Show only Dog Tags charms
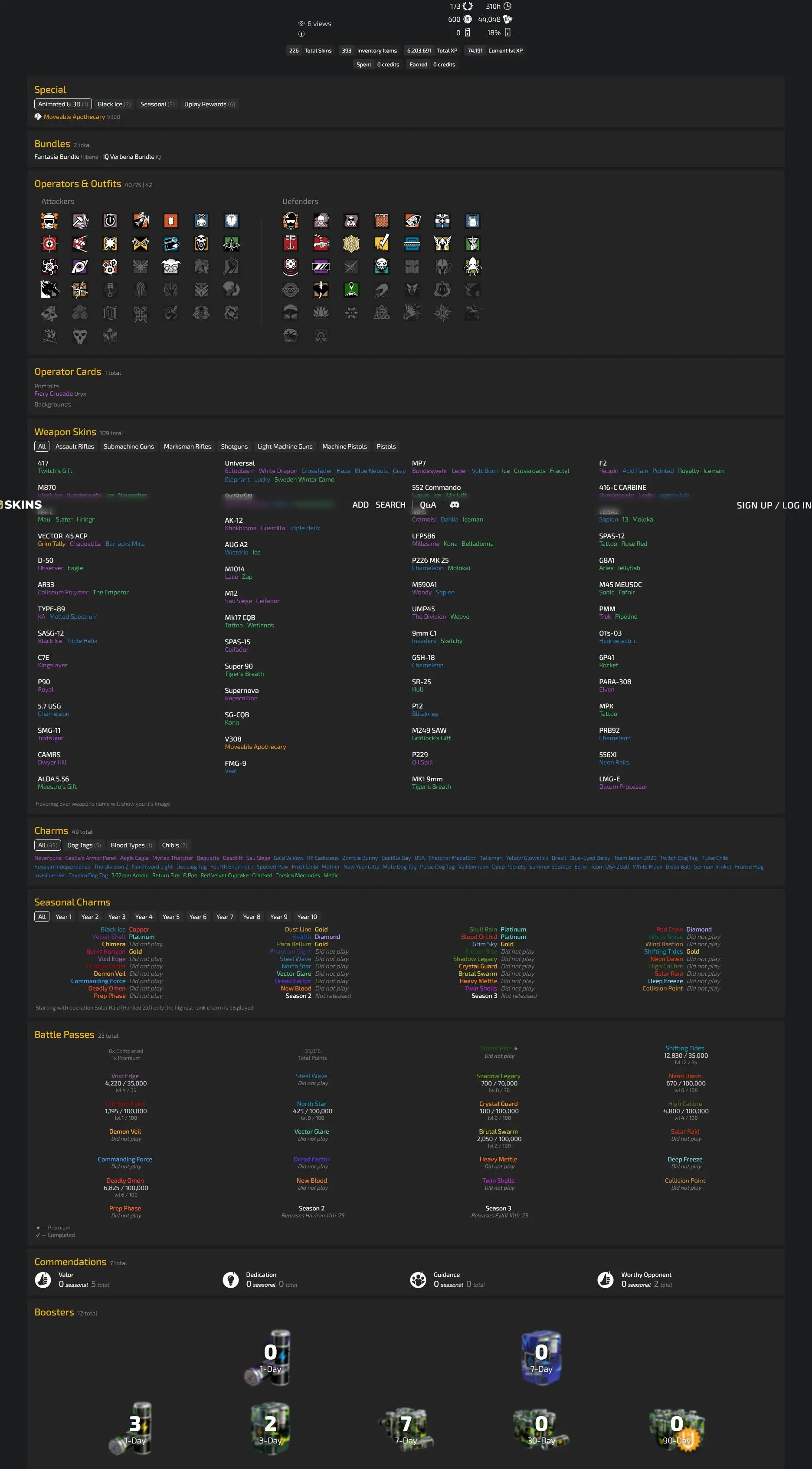This screenshot has width=812, height=1469. pos(84,845)
